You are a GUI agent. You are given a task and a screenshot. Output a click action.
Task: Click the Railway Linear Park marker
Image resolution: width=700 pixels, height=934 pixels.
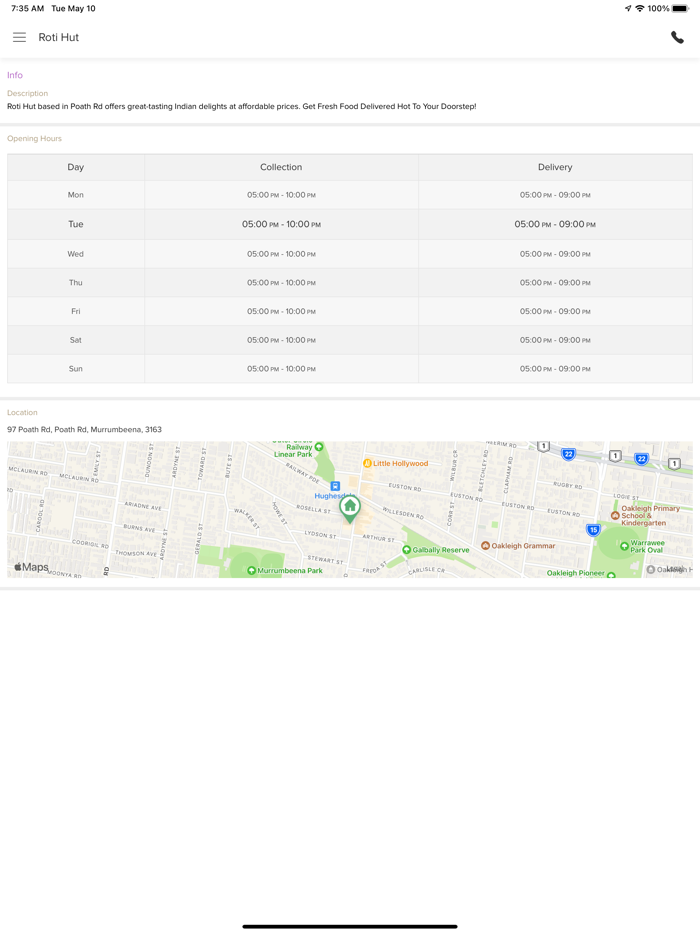click(319, 447)
